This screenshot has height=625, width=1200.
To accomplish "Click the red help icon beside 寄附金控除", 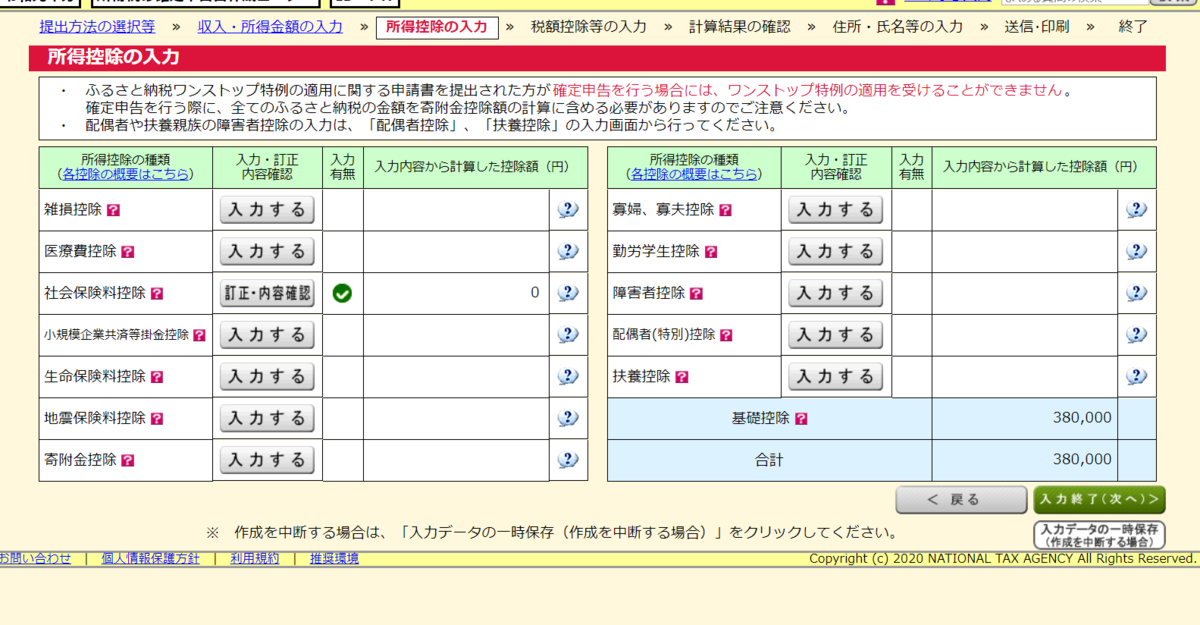I will pos(128,460).
